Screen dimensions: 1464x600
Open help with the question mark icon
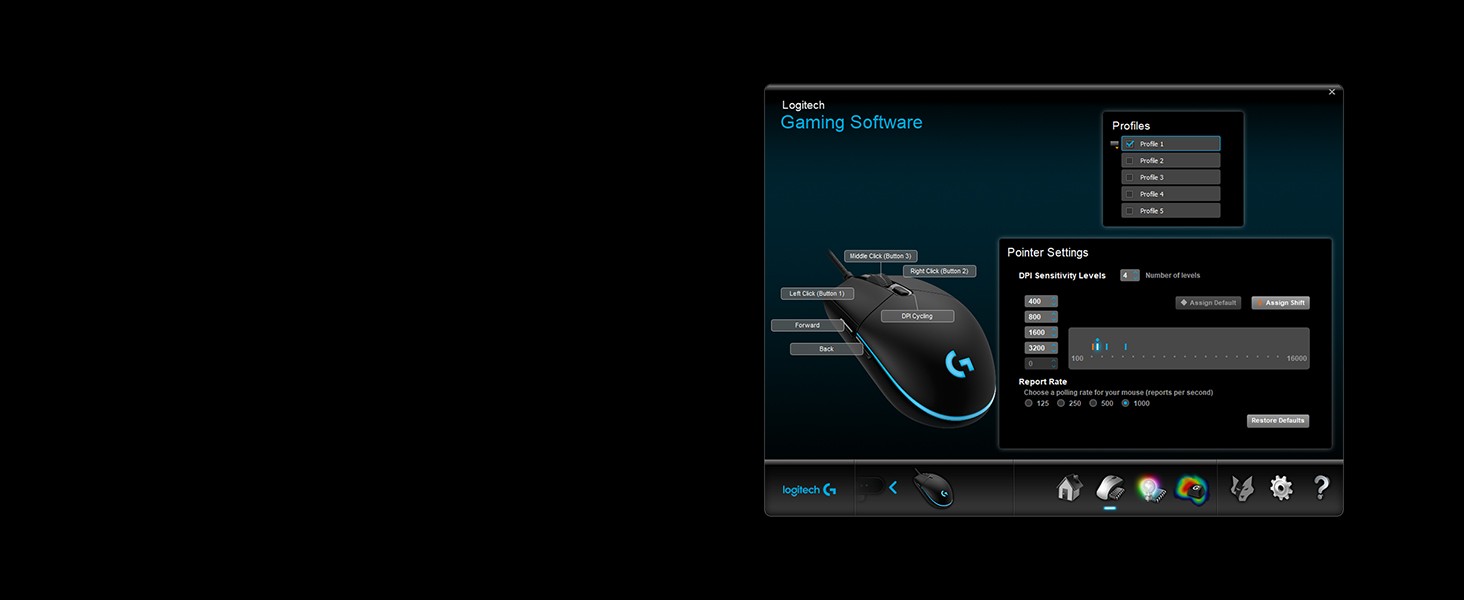point(1321,488)
